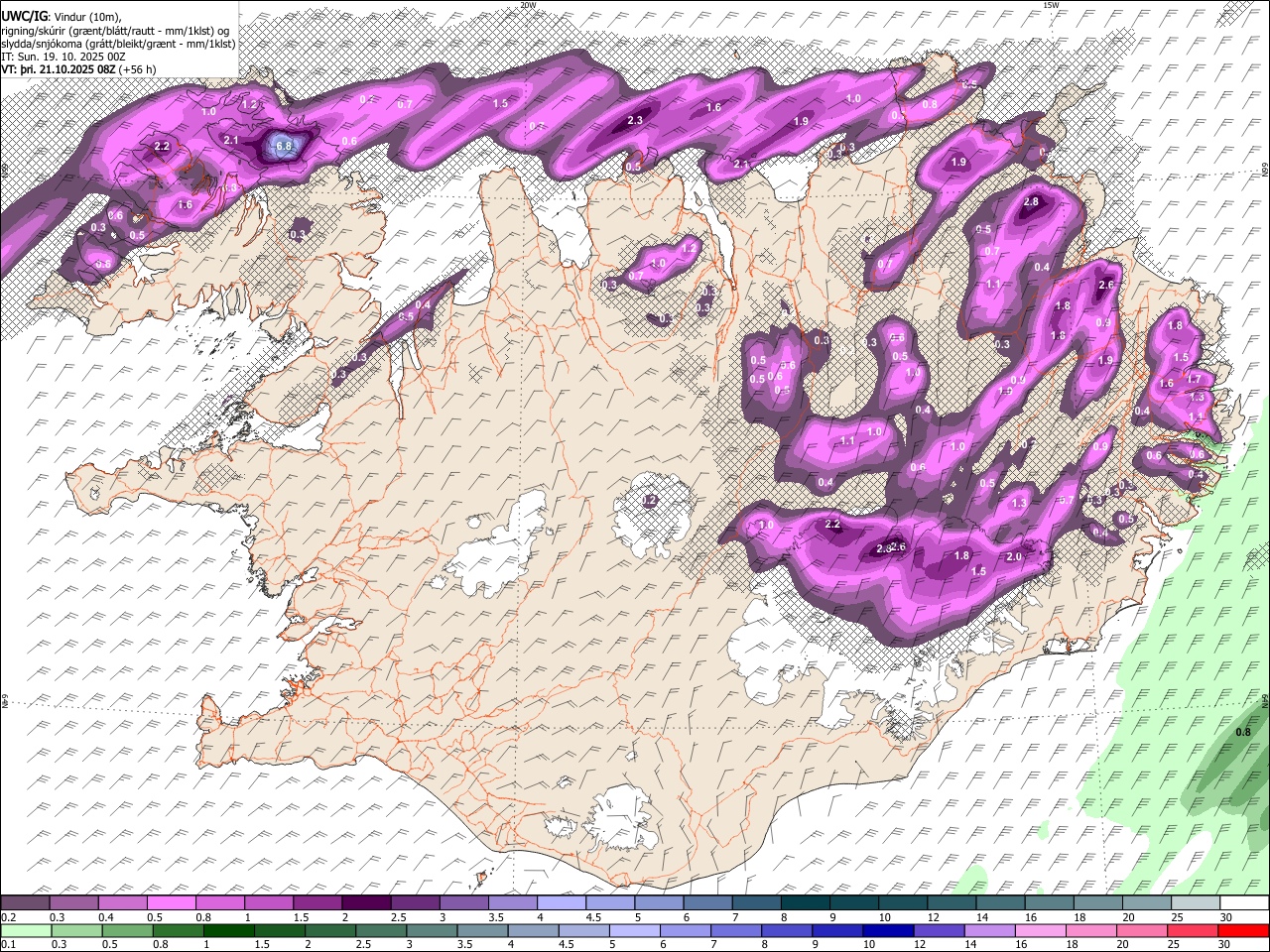1270x952 pixels.
Task: Click the green 0.5 swatch in the lower legend row
Action: pyautogui.click(x=127, y=931)
